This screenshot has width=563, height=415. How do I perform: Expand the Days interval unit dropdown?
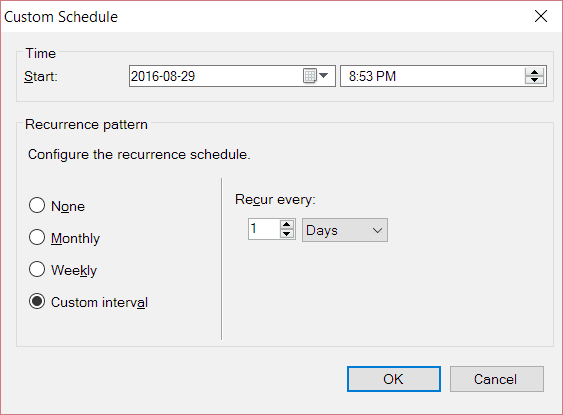[345, 230]
